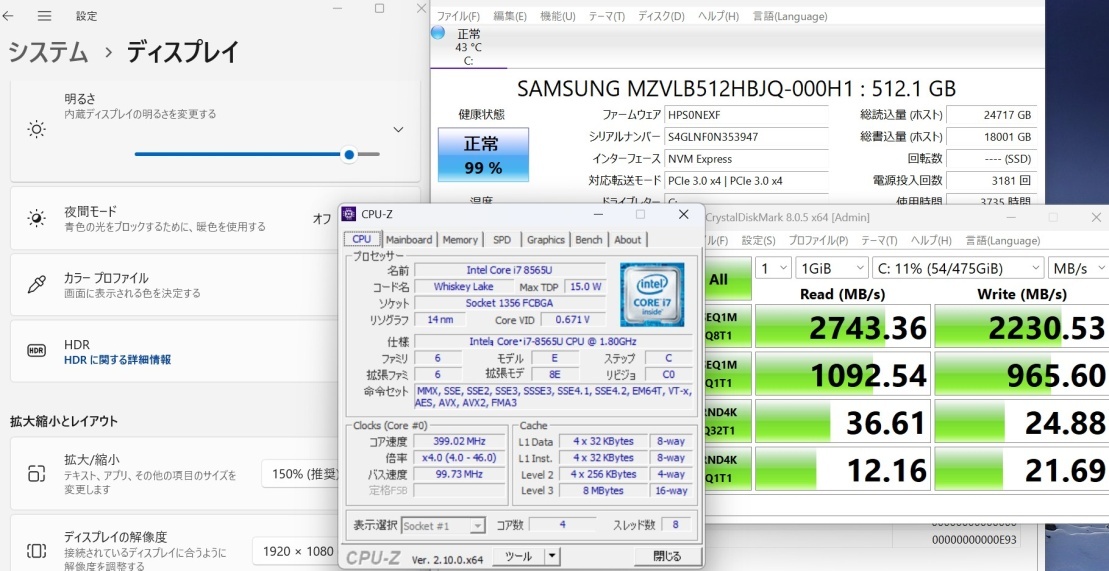
Task: Click the display resolution icon
Action: coord(36,550)
